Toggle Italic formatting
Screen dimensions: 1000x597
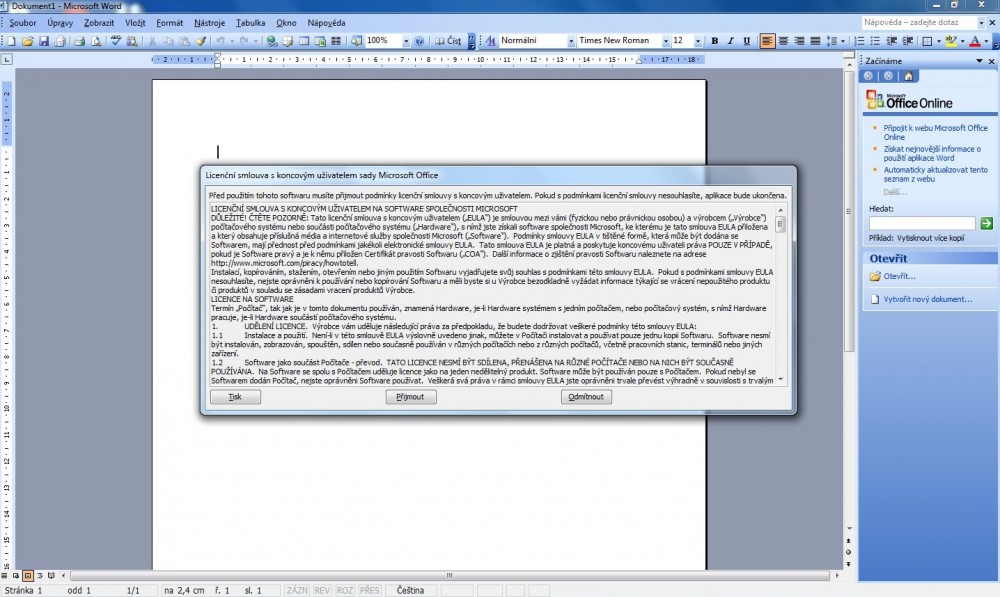[731, 41]
